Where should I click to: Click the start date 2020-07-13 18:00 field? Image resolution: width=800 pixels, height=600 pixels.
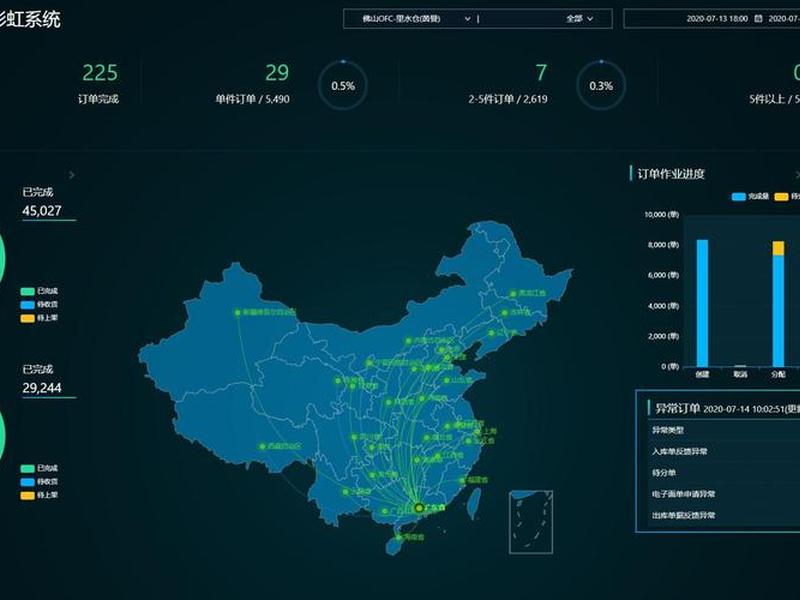click(717, 19)
